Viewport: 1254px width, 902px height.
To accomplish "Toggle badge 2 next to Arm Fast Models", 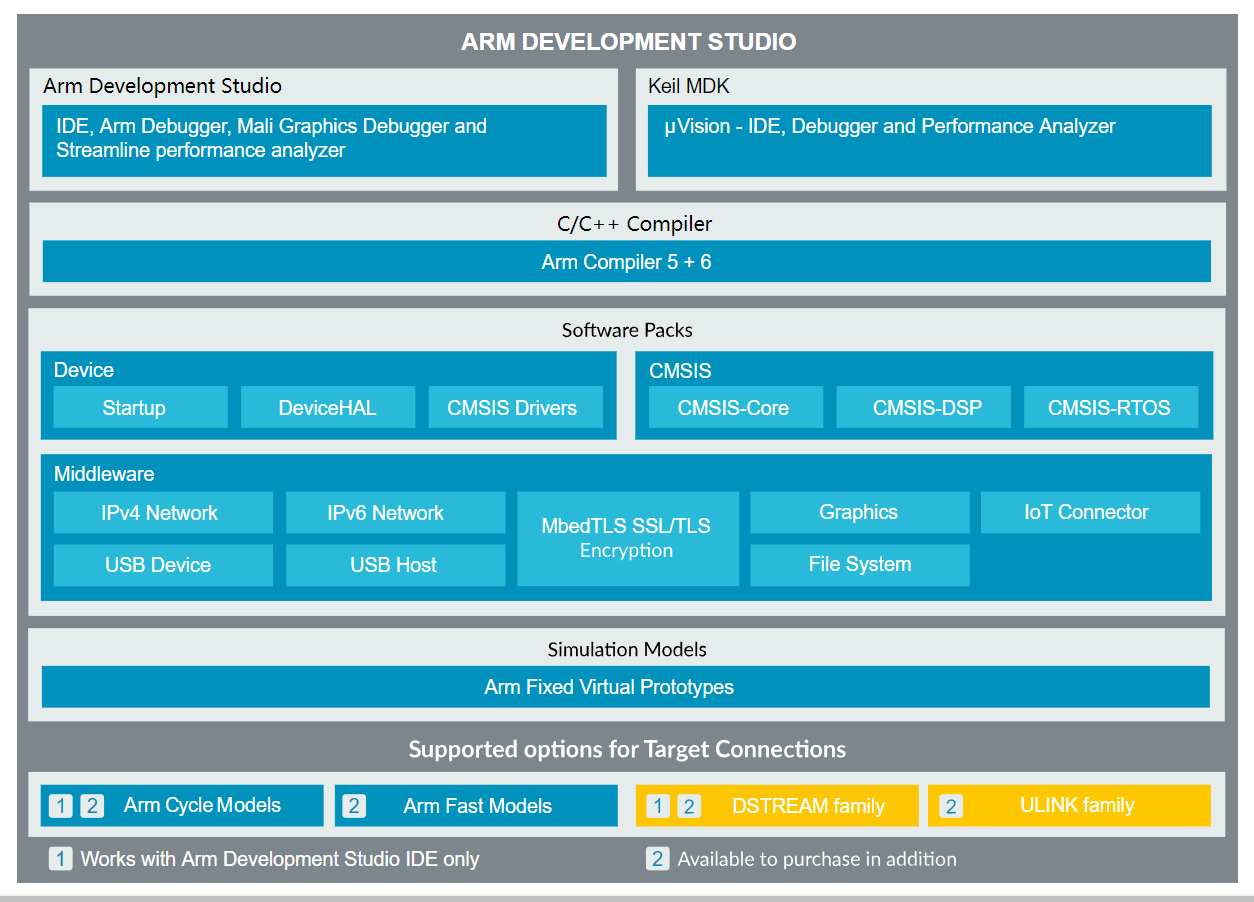I will click(x=353, y=805).
